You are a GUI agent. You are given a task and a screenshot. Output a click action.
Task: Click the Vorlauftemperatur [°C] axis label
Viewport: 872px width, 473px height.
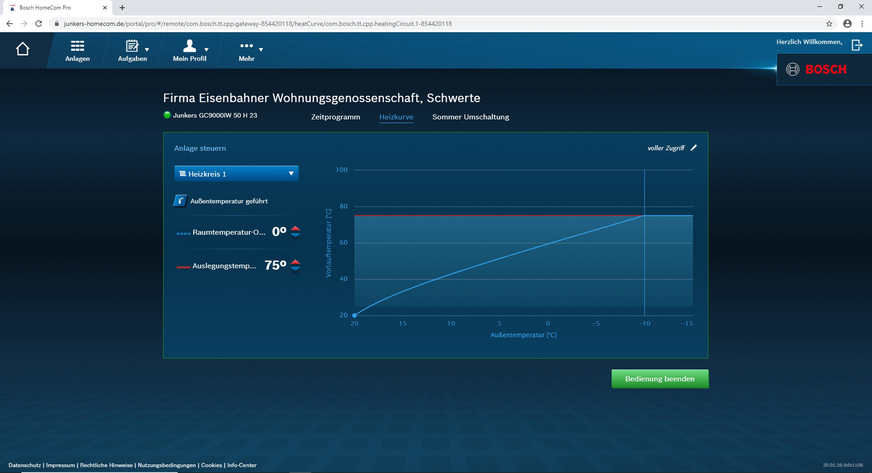328,243
